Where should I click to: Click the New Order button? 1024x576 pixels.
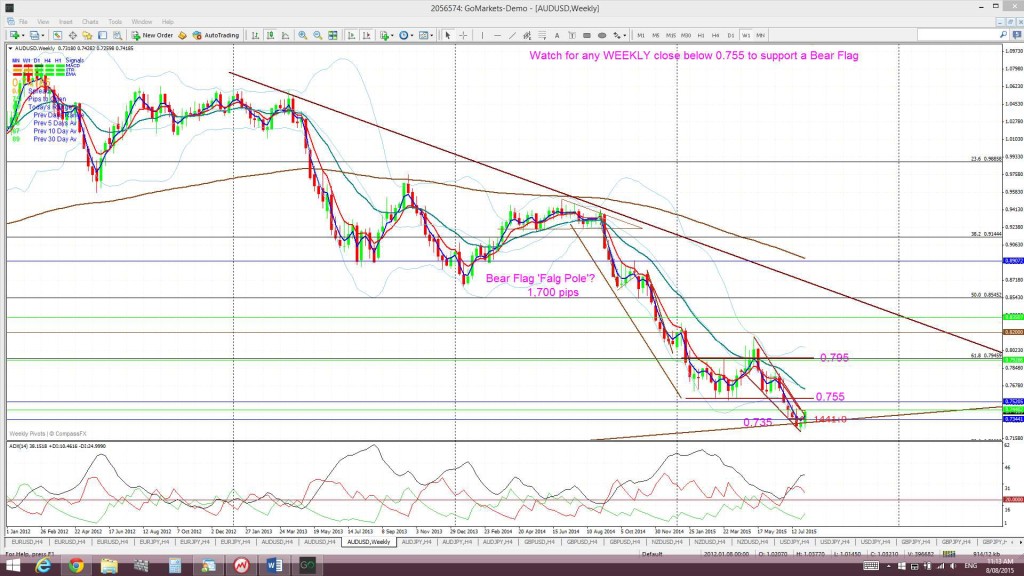[x=152, y=35]
